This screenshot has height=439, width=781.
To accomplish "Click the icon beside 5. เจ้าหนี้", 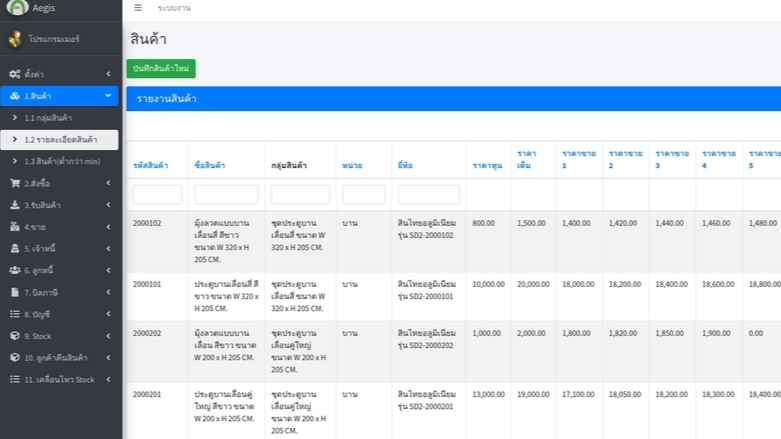I will [x=15, y=249].
